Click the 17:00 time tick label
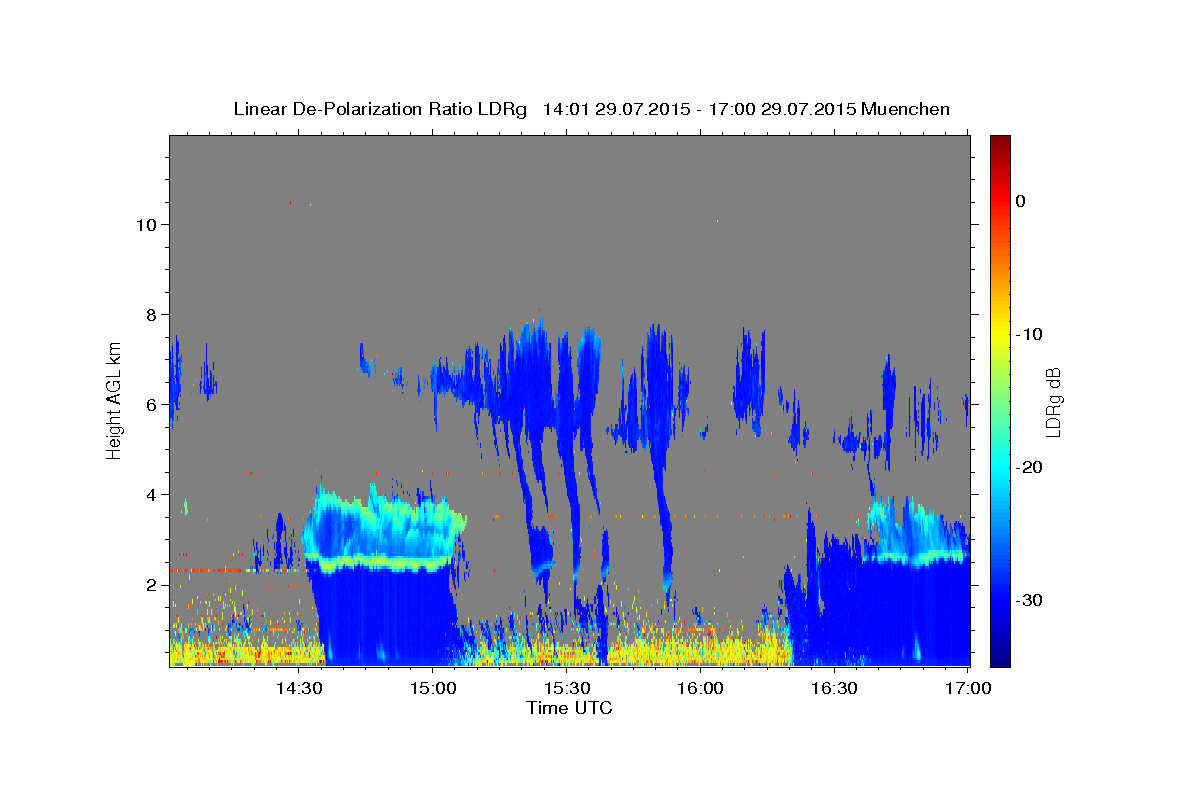1200x800 pixels. pos(968,689)
